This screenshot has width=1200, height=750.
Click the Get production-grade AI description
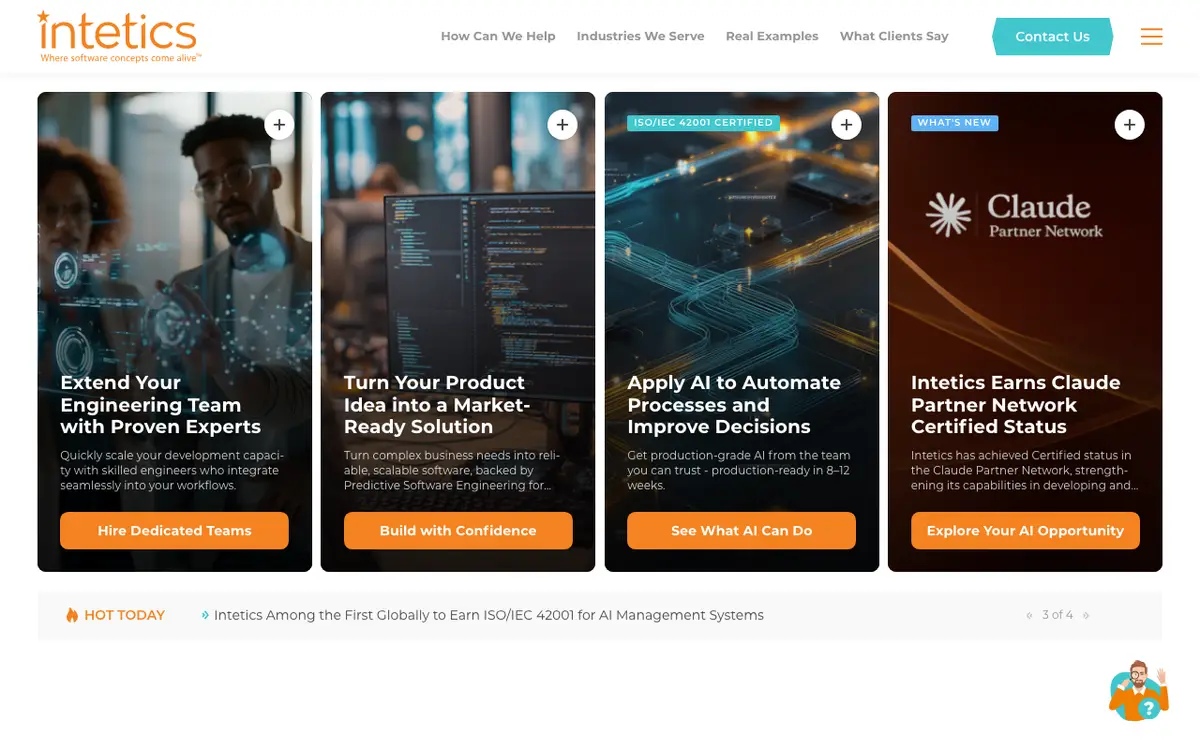click(x=739, y=470)
